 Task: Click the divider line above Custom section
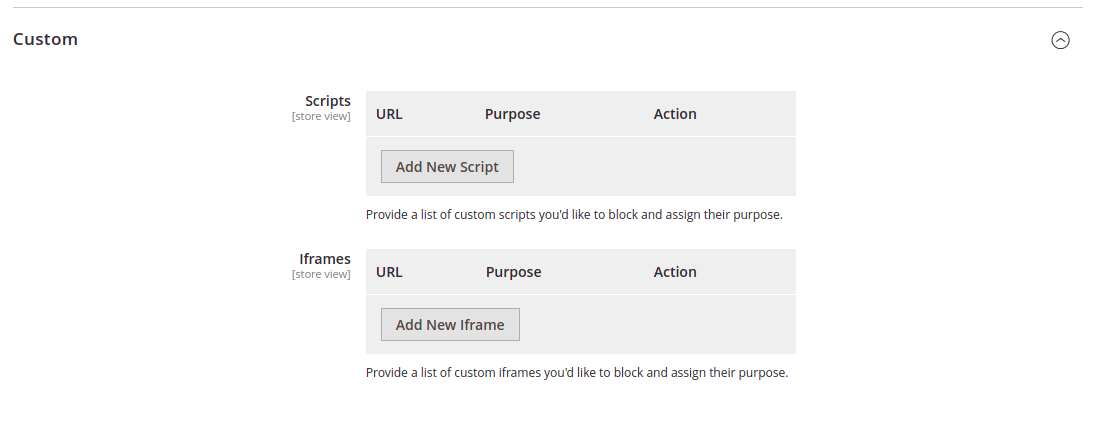coord(548,8)
